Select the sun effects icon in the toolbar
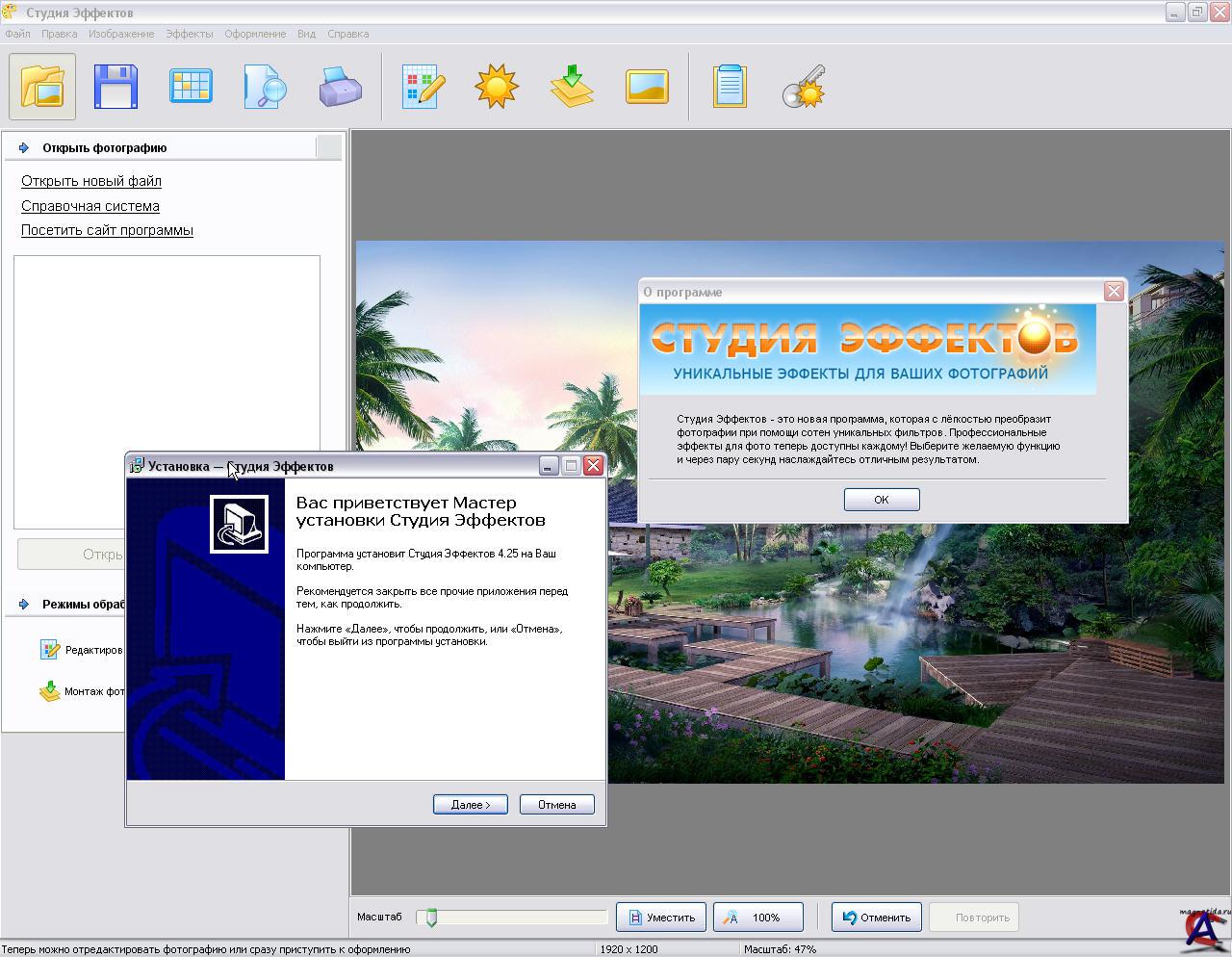1232x957 pixels. click(497, 87)
